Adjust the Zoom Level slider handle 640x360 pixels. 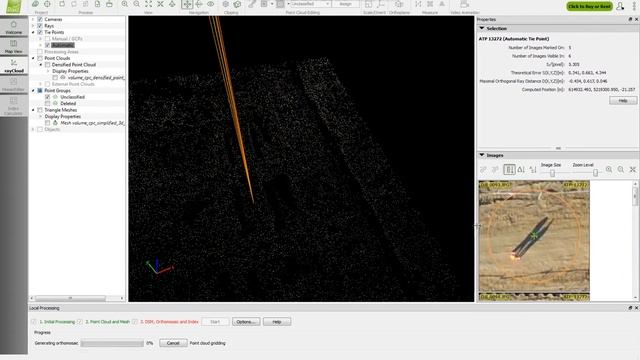pyautogui.click(x=596, y=173)
